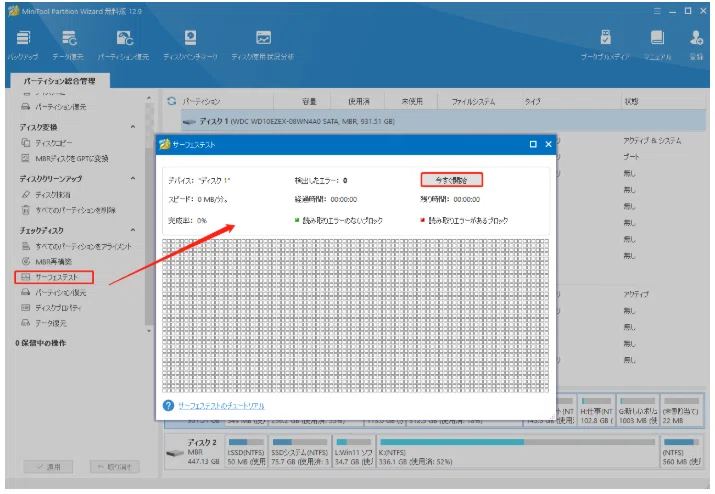
Task: Select the SSDシステム(NTFS) partition block
Action: click(300, 452)
